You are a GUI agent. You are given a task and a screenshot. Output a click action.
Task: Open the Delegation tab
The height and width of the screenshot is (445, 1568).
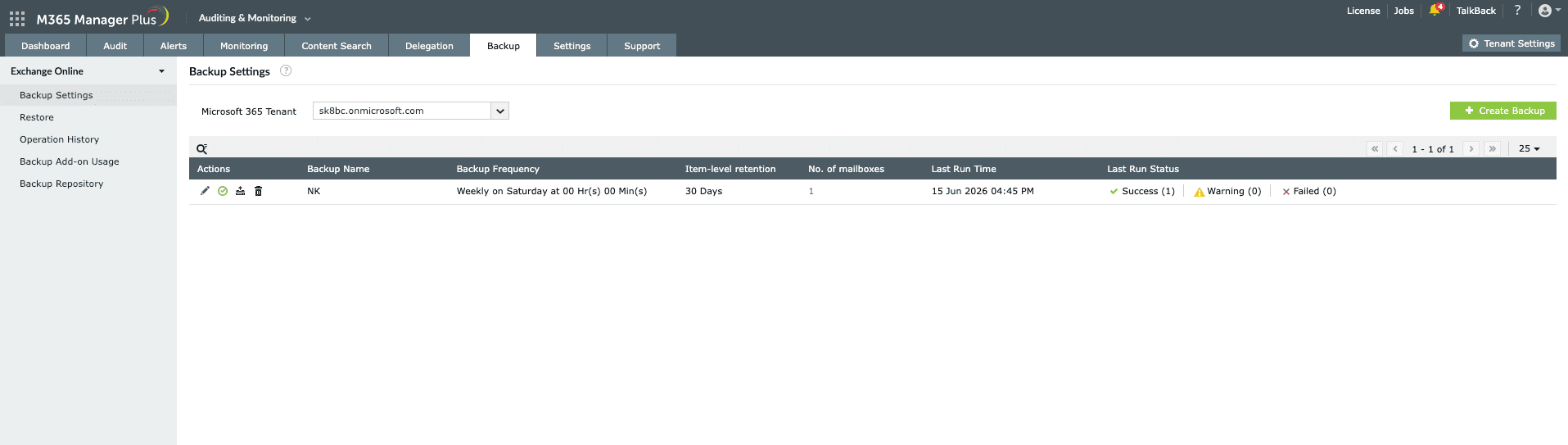coord(429,46)
